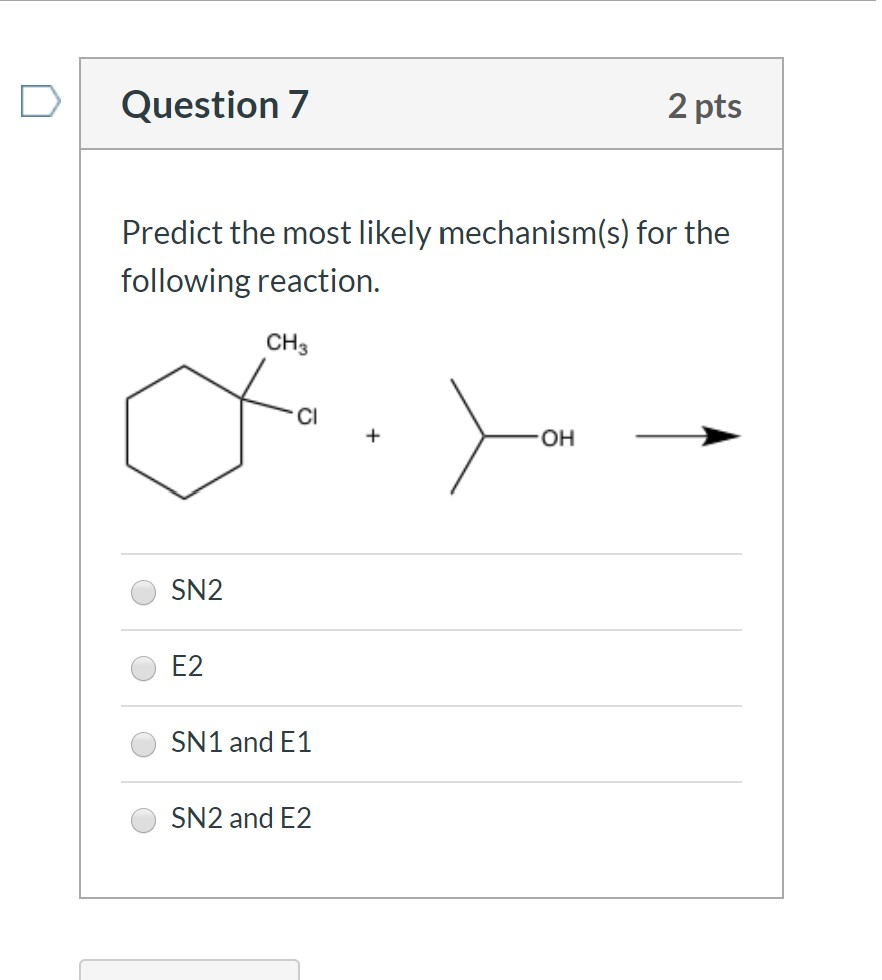This screenshot has width=882, height=980.
Task: Click the question prompt text
Action: 424,255
